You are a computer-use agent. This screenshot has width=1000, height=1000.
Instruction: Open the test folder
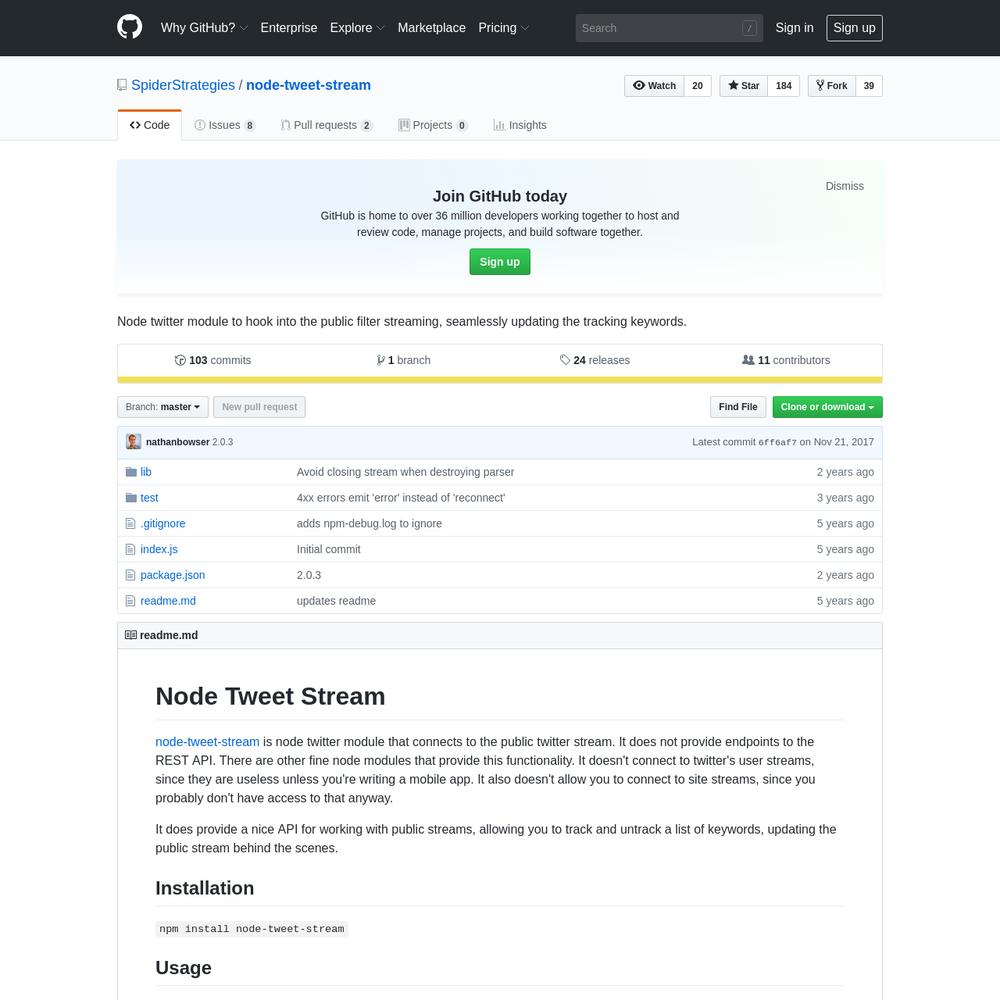(x=149, y=497)
